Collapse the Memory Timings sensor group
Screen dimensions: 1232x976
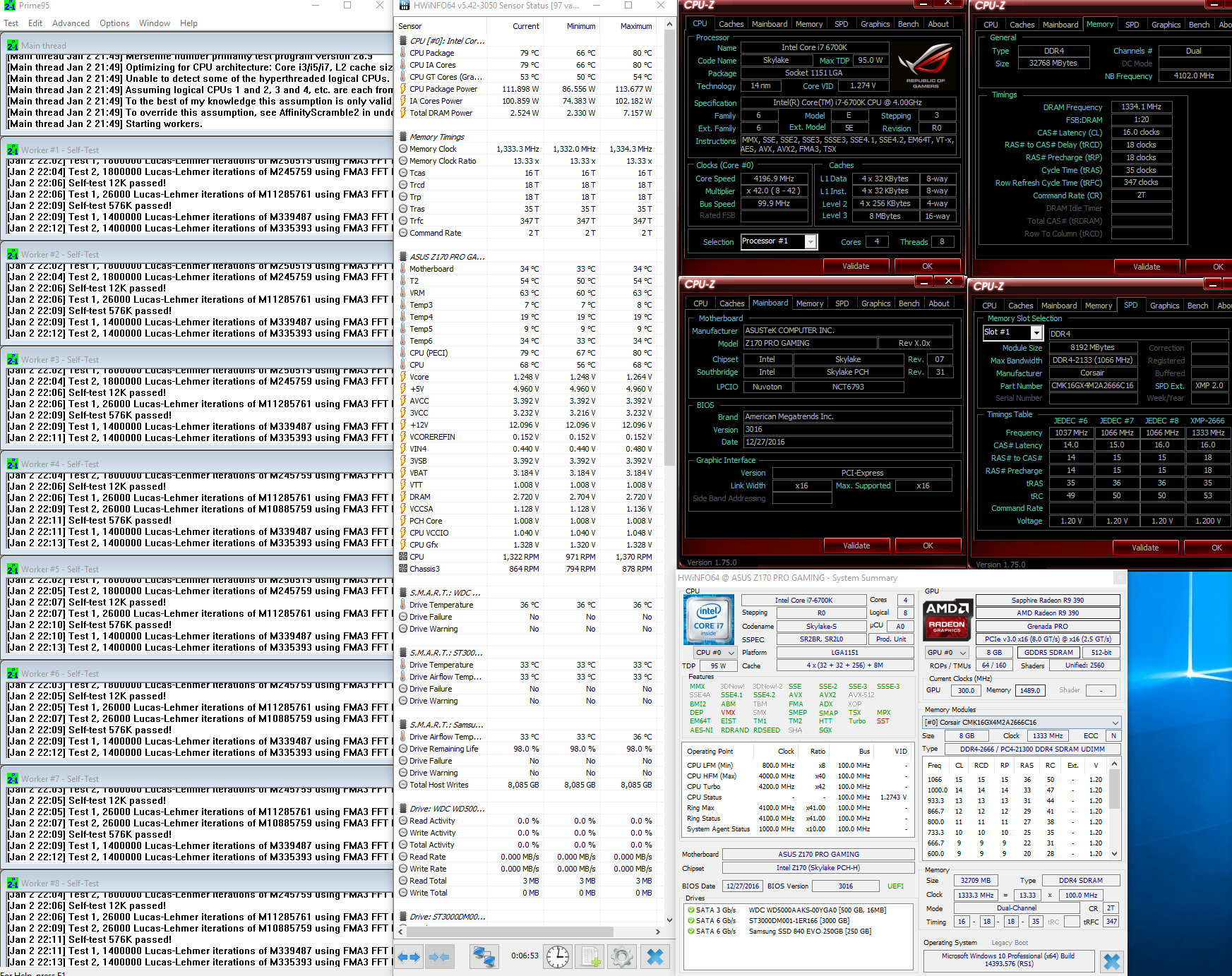pyautogui.click(x=403, y=136)
